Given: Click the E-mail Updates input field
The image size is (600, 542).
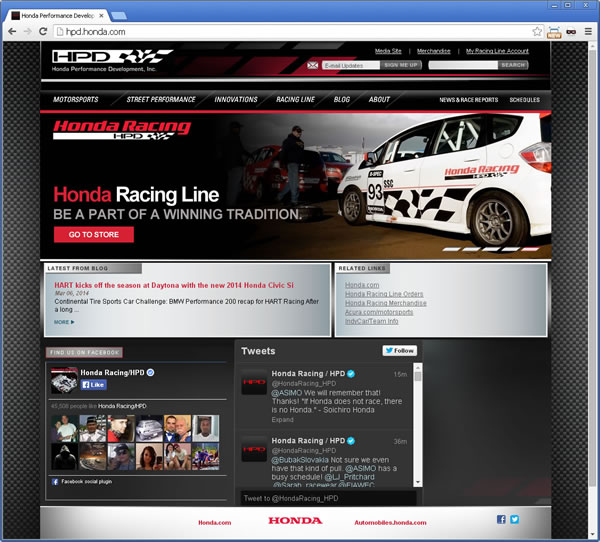Looking at the screenshot, I should 350,65.
